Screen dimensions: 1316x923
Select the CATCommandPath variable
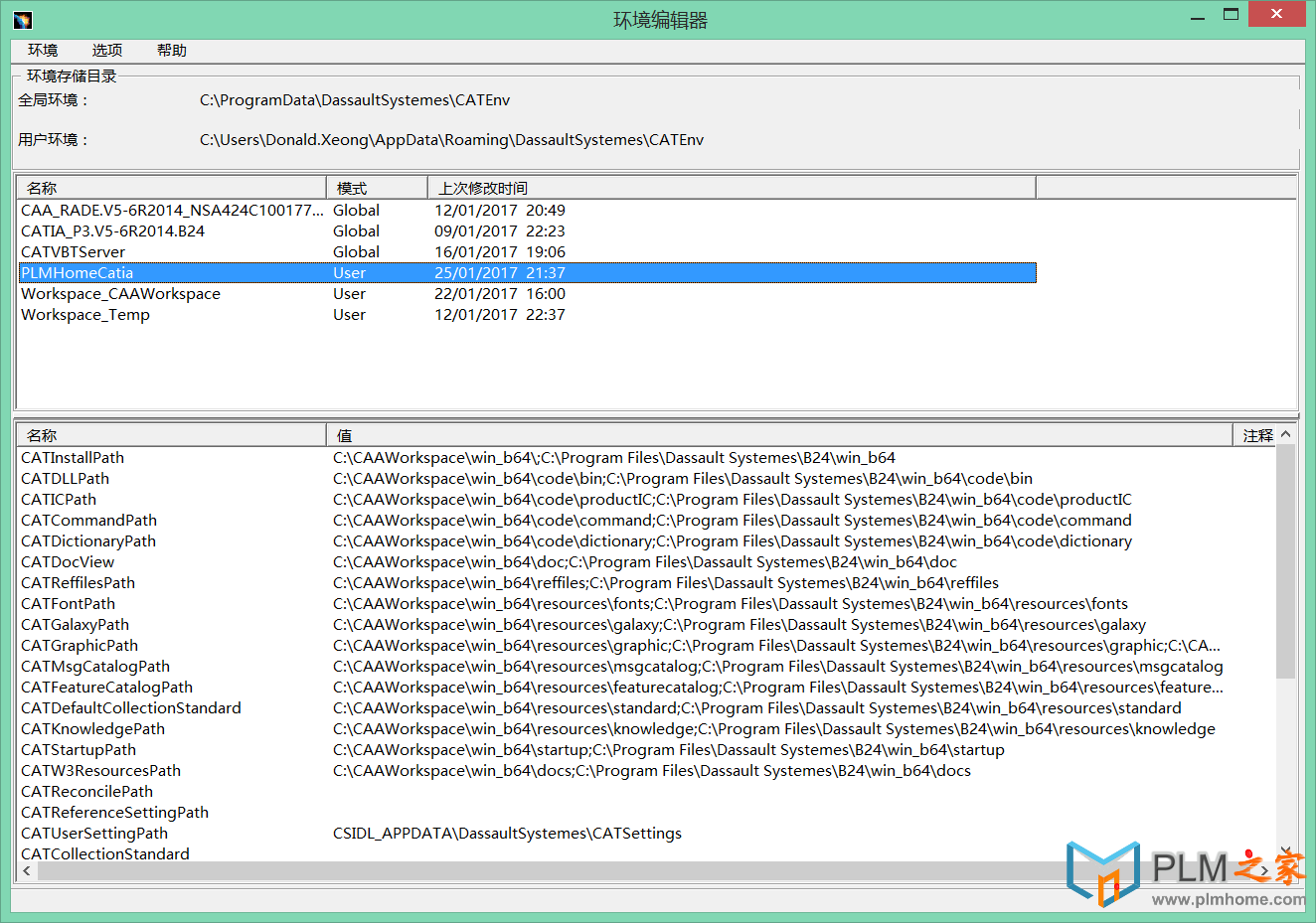point(88,521)
